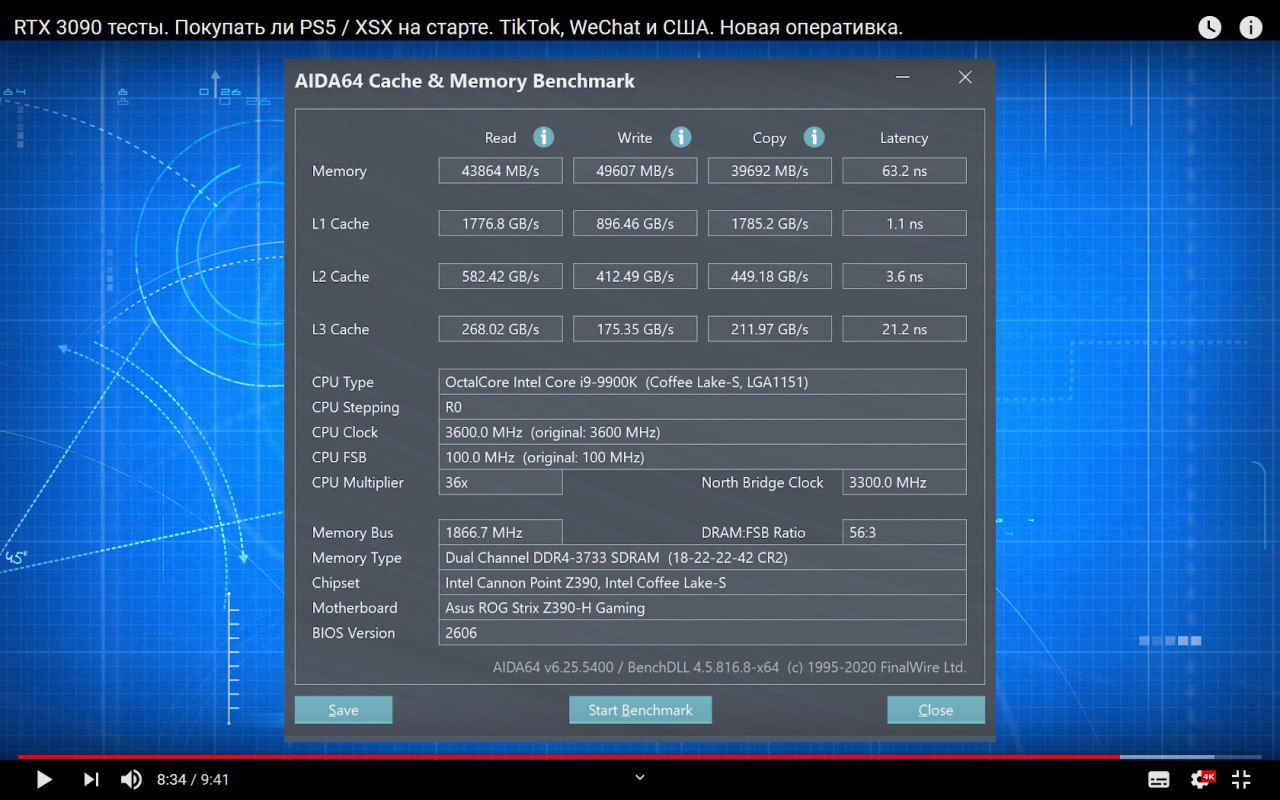The width and height of the screenshot is (1280, 800).
Task: Open info icon next to Write
Action: point(681,137)
